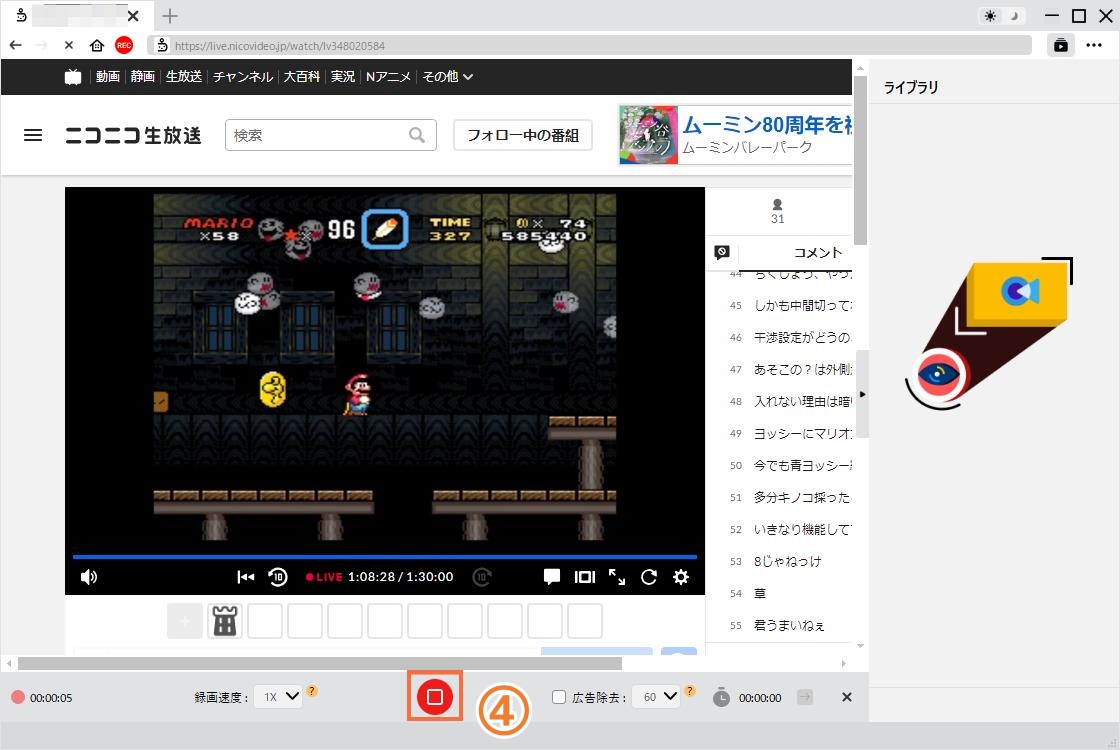Click the page horizontal scrollbar

pos(319,664)
